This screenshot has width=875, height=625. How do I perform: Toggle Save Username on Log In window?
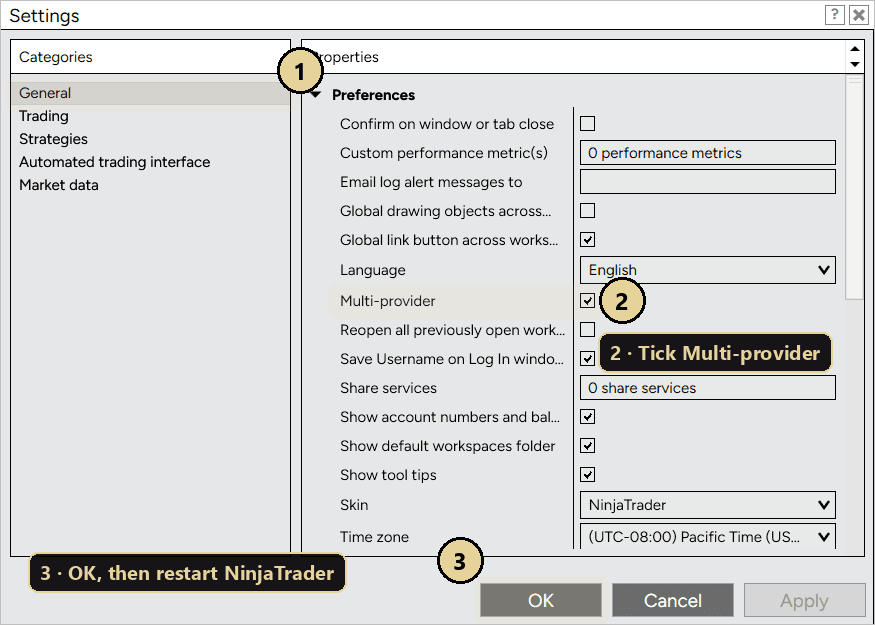[x=587, y=359]
